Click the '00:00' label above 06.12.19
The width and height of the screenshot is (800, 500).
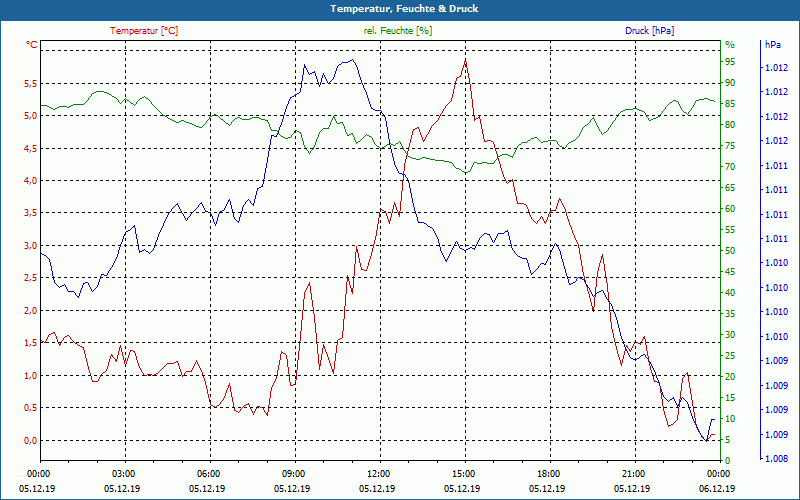coord(719,474)
